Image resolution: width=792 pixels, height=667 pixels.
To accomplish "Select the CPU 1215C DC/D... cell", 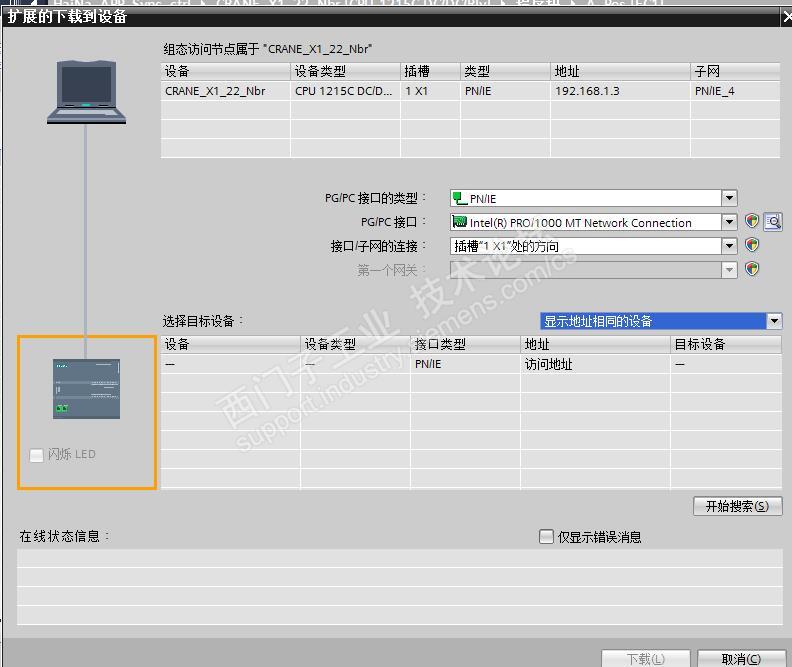I will 345,91.
